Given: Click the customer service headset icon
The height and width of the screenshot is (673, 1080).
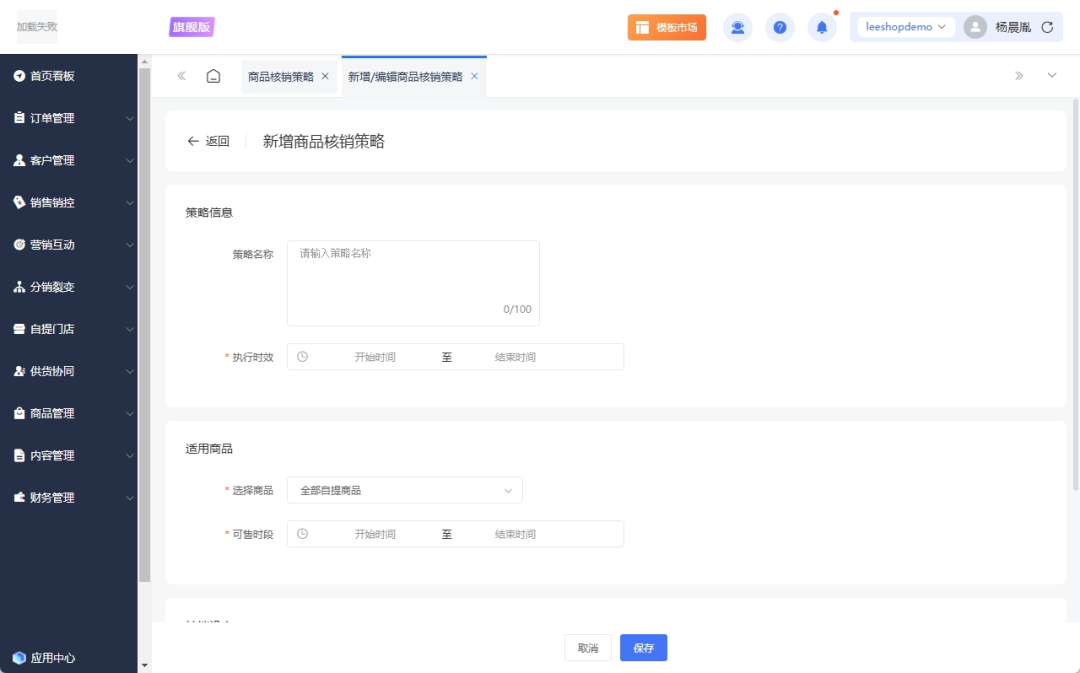Looking at the screenshot, I should coord(738,27).
